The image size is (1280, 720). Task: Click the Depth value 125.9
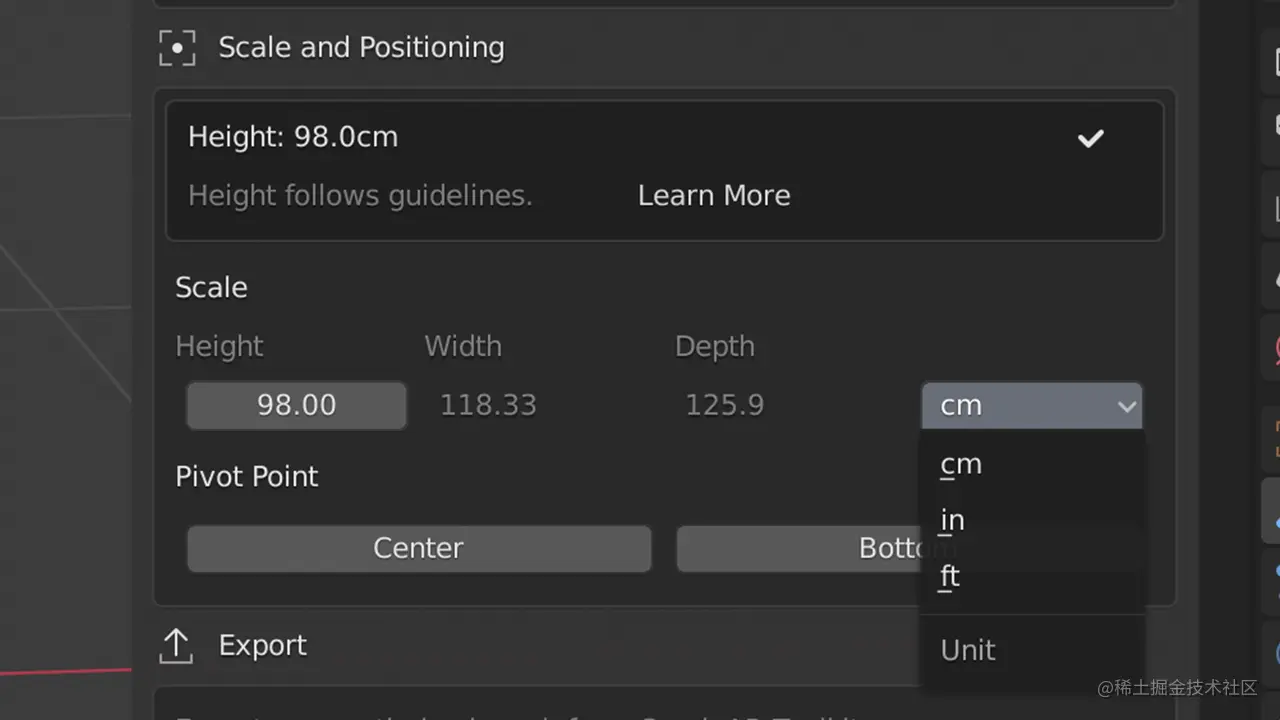pos(724,405)
